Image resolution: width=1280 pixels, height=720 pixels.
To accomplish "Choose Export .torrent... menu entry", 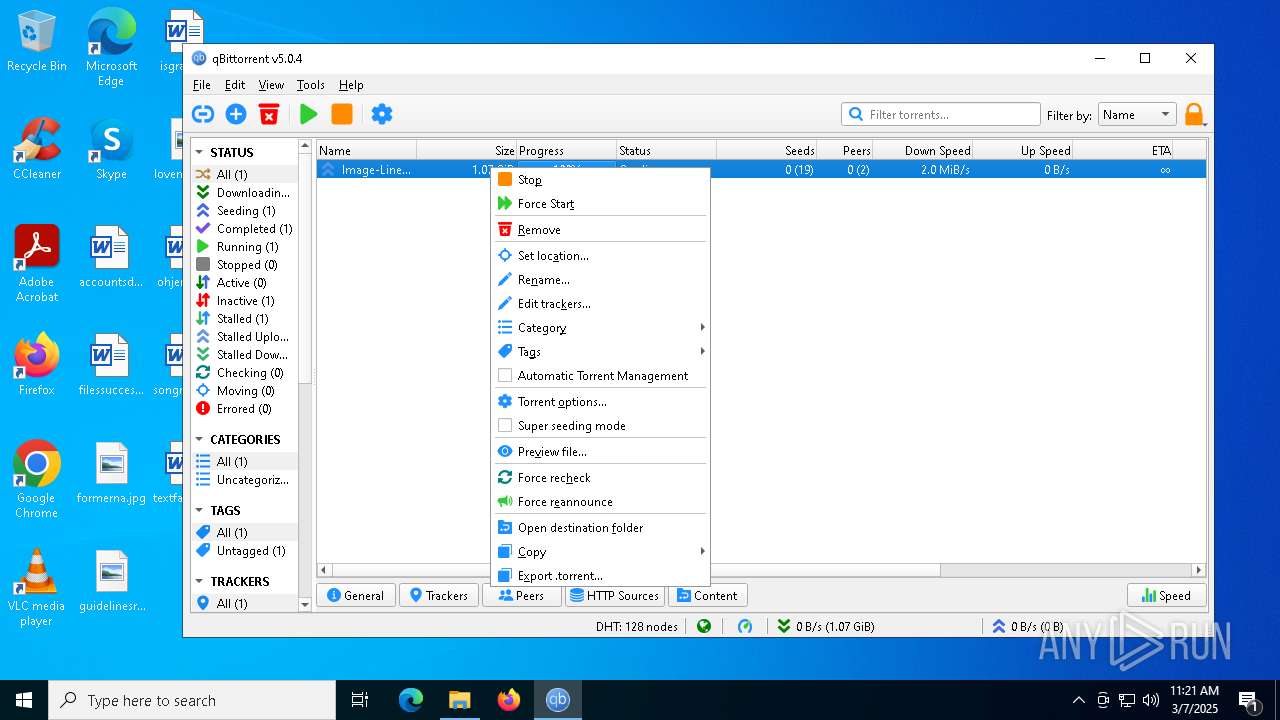I will [600, 576].
